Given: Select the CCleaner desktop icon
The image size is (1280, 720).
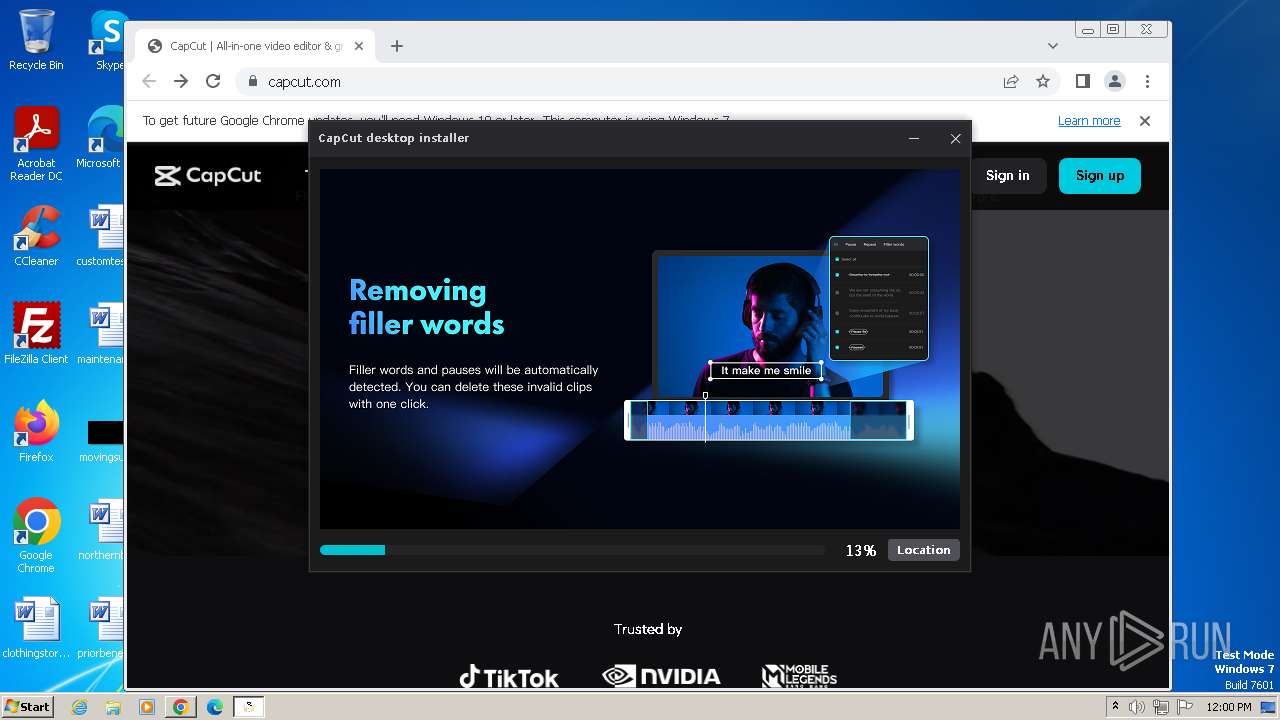Looking at the screenshot, I should click(36, 236).
